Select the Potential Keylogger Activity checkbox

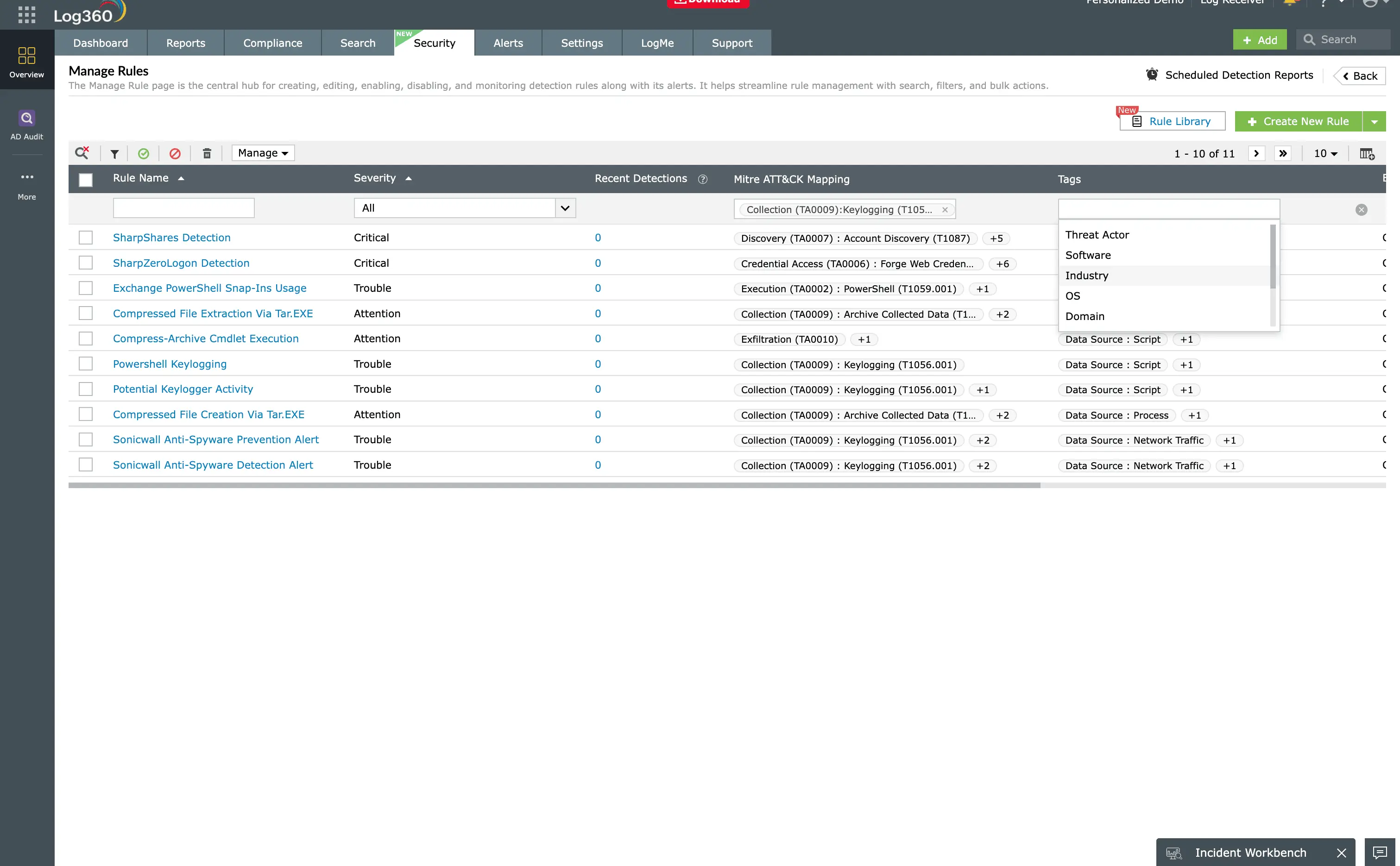pyautogui.click(x=85, y=389)
